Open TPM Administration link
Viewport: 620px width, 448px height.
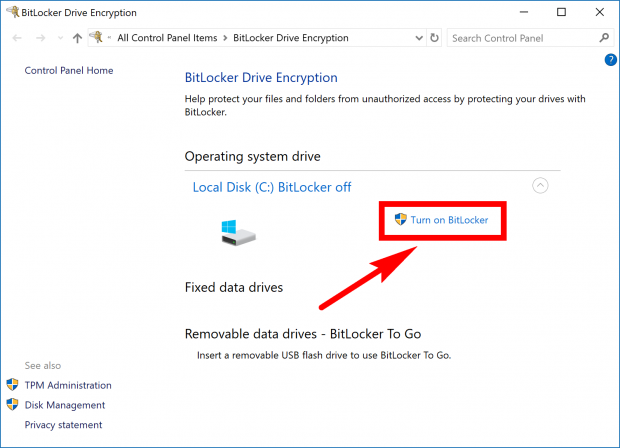tap(68, 385)
